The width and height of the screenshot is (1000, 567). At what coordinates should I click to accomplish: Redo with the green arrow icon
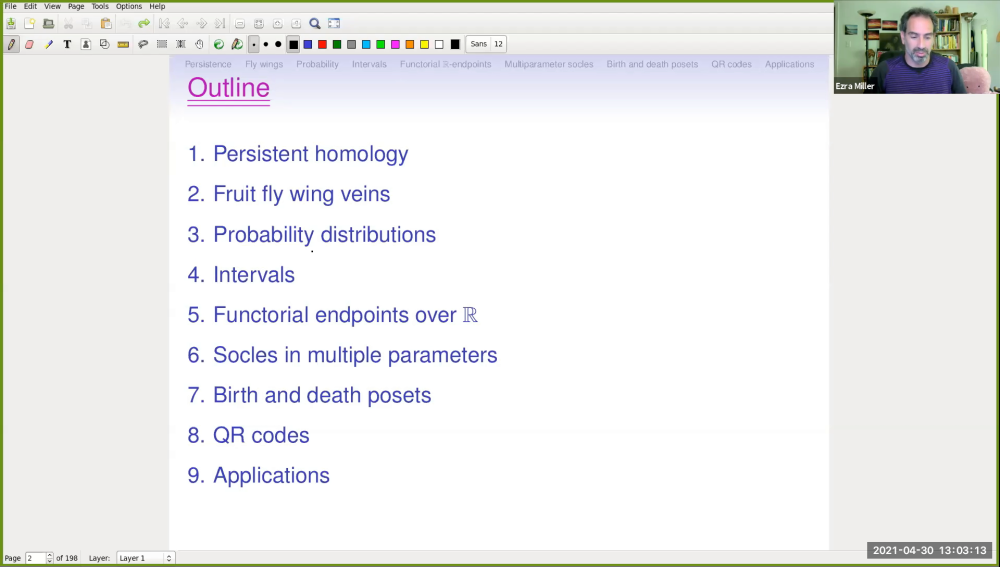144,24
